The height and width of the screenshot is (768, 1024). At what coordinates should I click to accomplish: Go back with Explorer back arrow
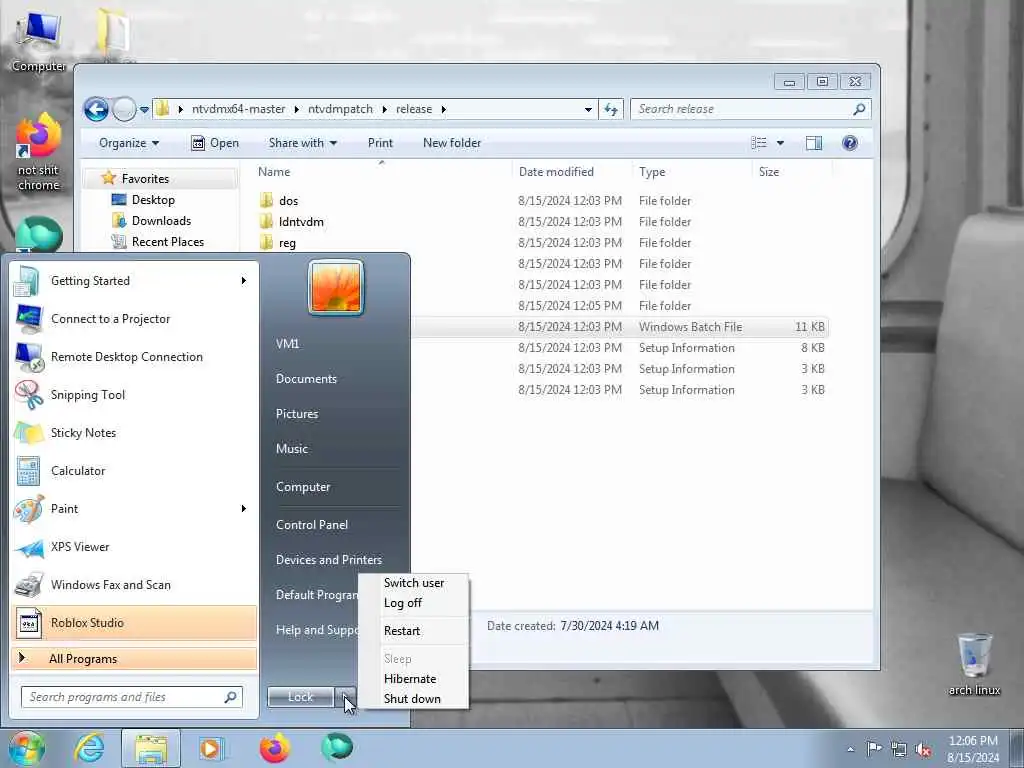[x=97, y=109]
